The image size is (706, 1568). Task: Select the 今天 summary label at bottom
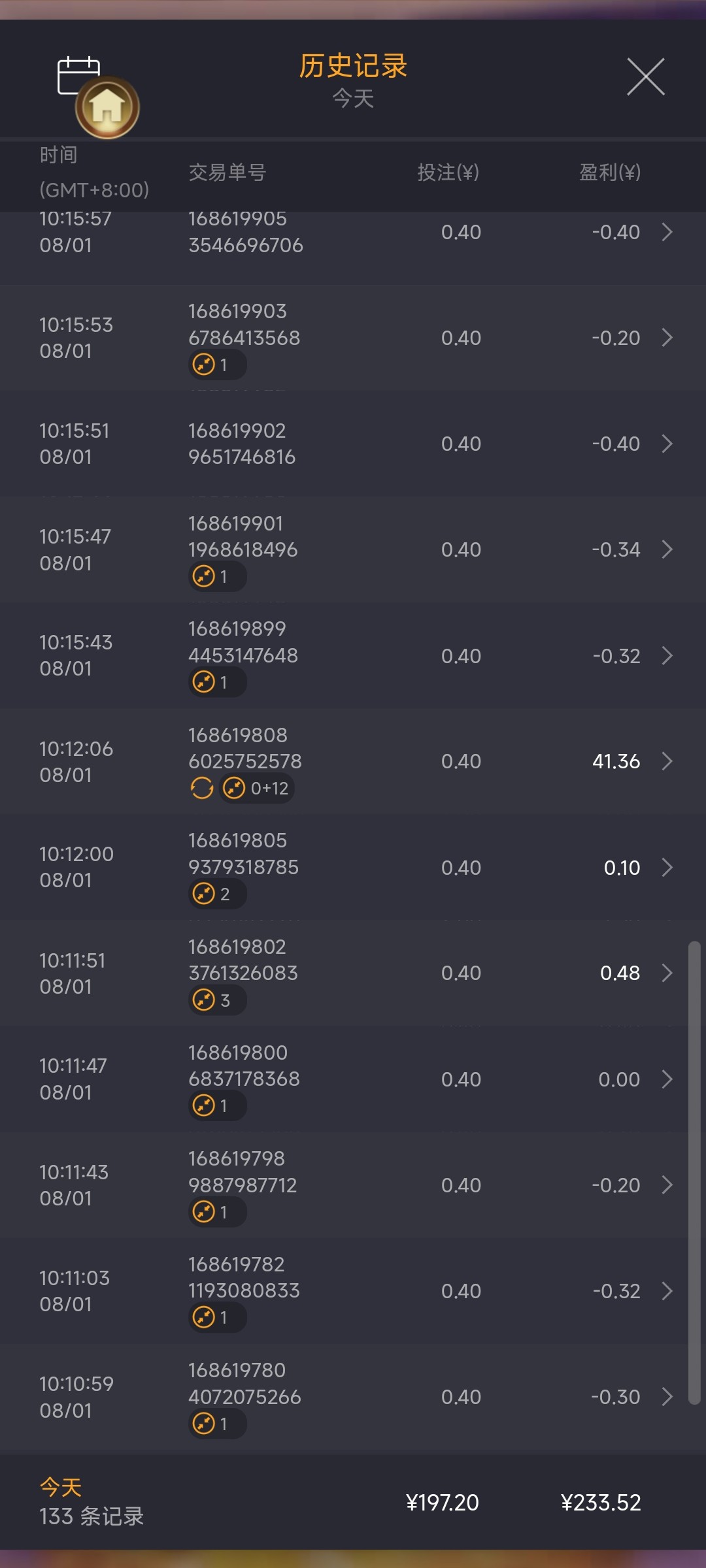pos(61,1488)
